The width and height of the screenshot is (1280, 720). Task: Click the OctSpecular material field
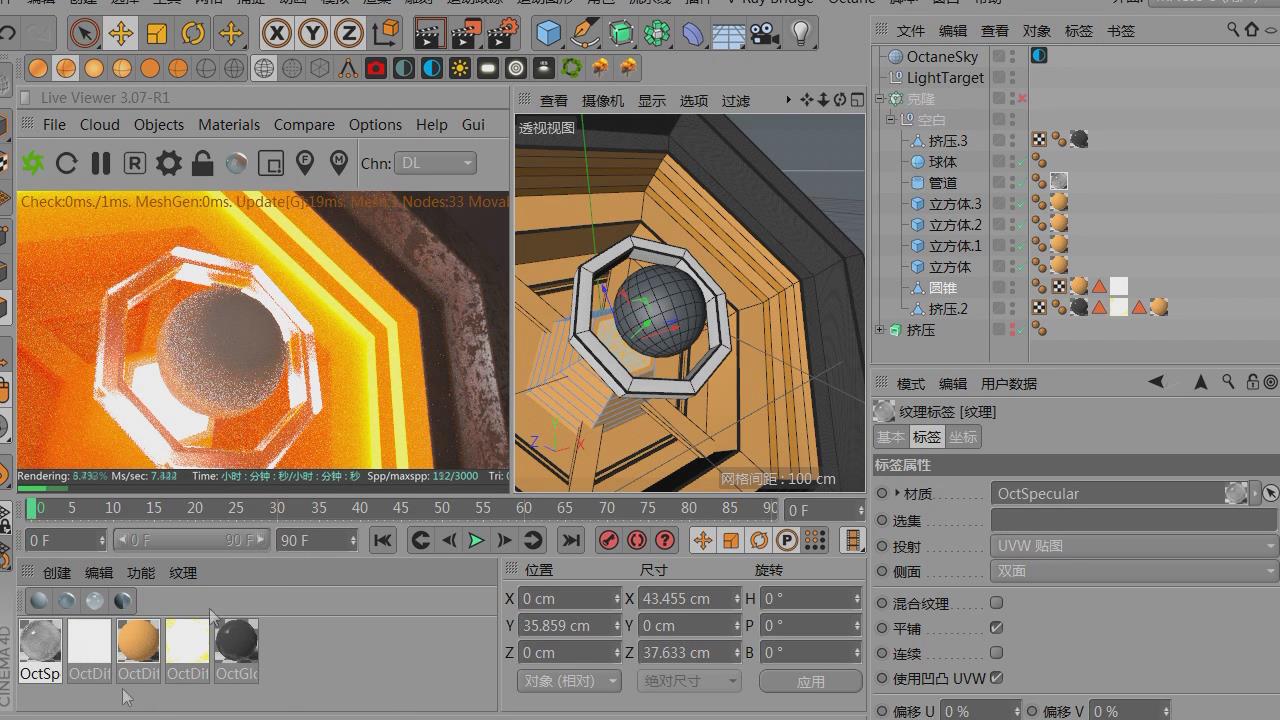(x=1108, y=493)
